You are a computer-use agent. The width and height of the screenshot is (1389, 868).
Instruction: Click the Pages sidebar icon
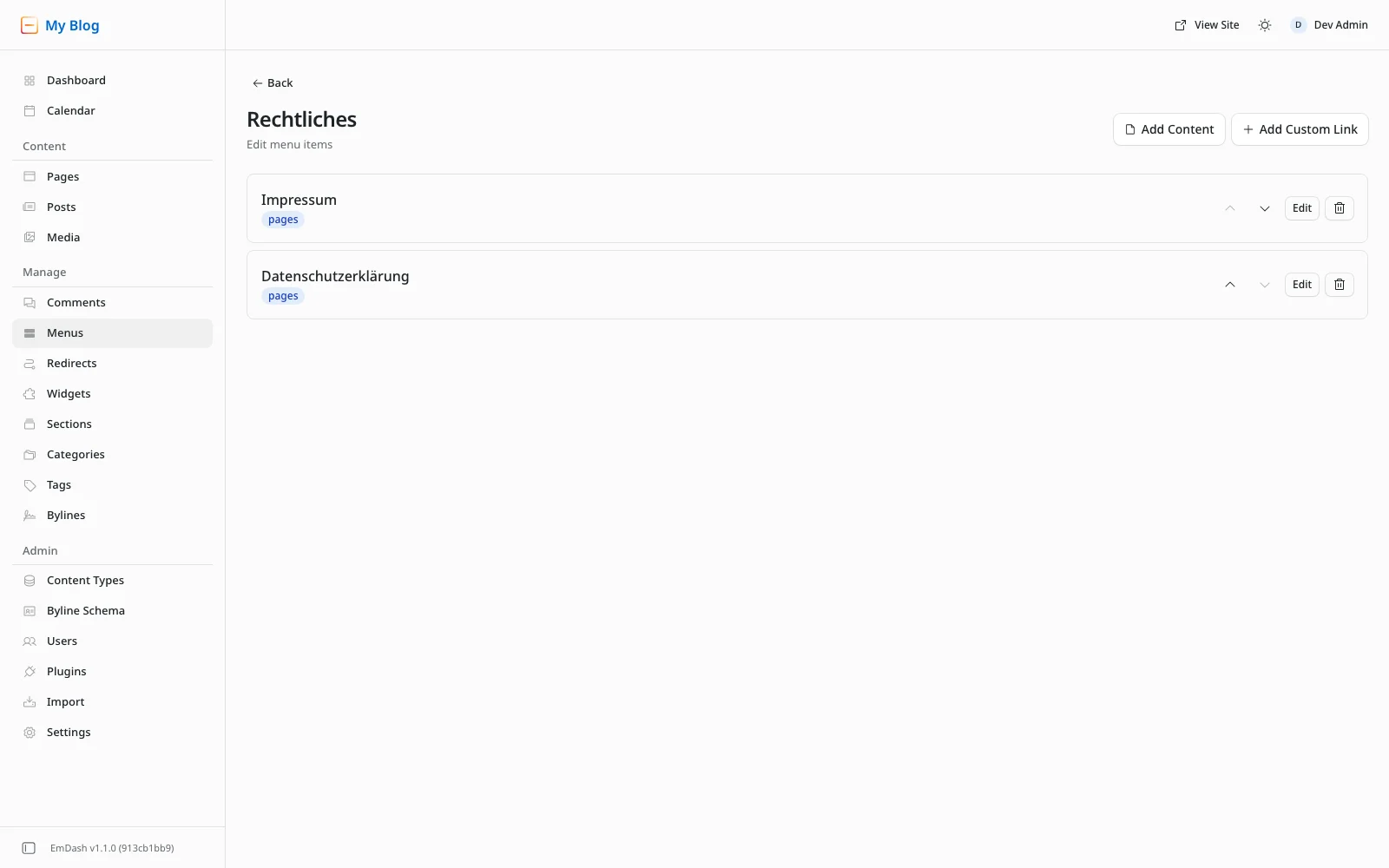pyautogui.click(x=30, y=177)
